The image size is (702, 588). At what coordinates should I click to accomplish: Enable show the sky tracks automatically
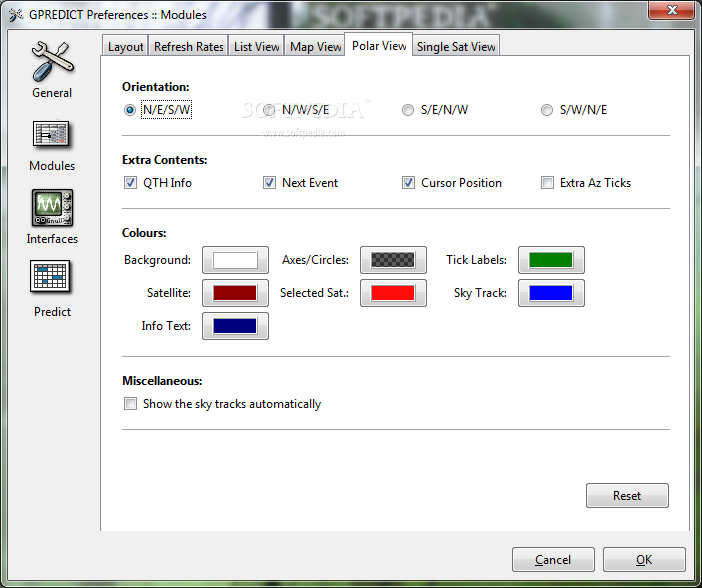(x=130, y=403)
